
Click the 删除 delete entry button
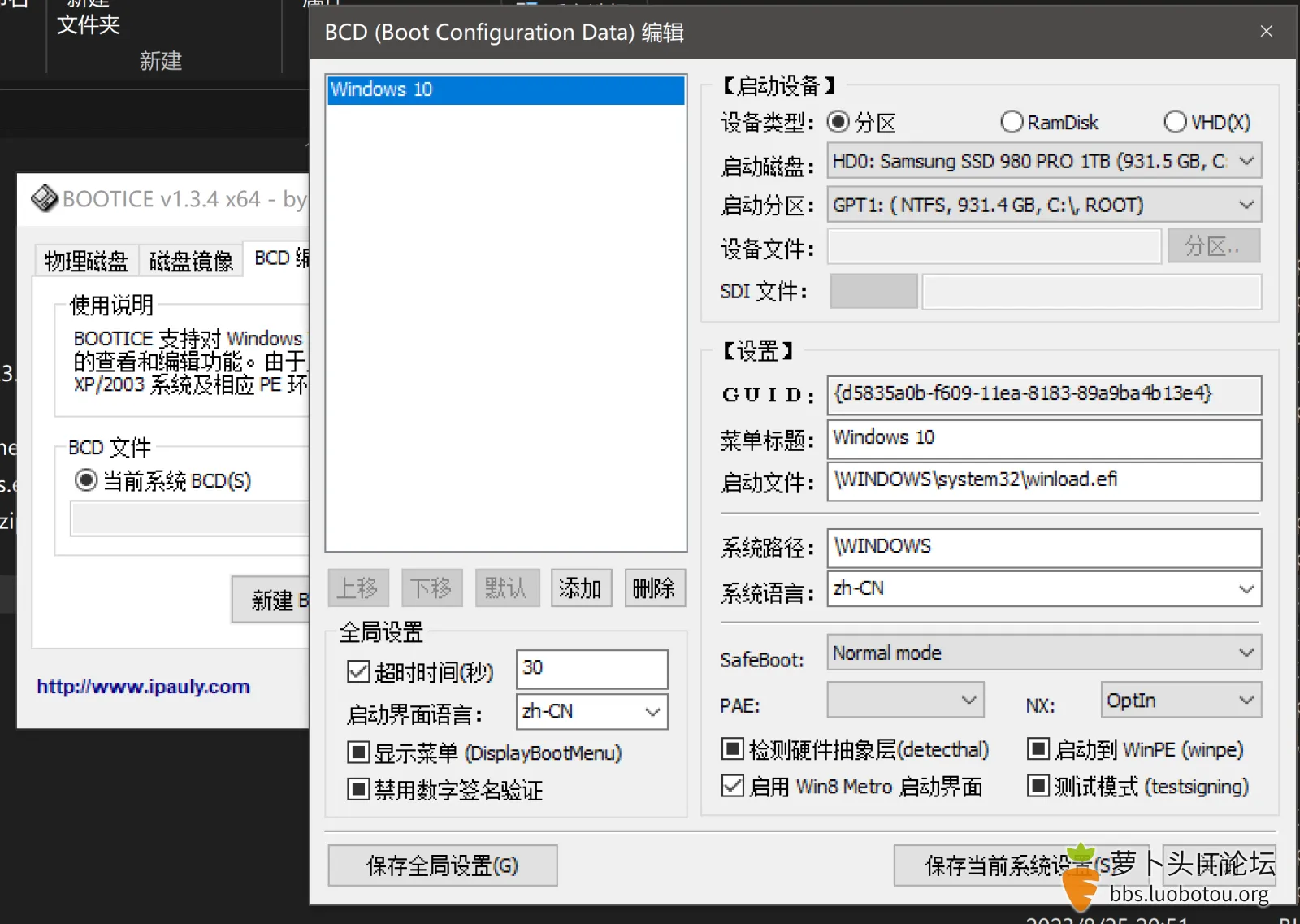point(655,588)
